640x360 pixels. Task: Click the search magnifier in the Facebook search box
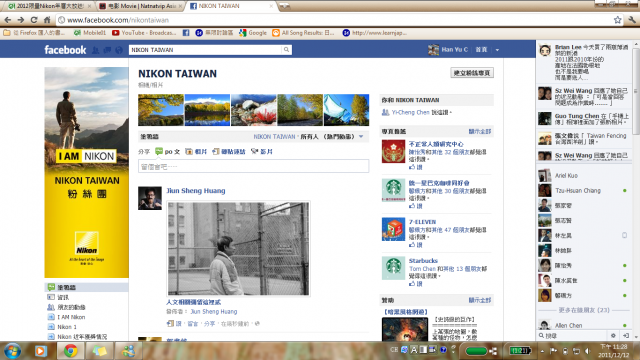(287, 49)
